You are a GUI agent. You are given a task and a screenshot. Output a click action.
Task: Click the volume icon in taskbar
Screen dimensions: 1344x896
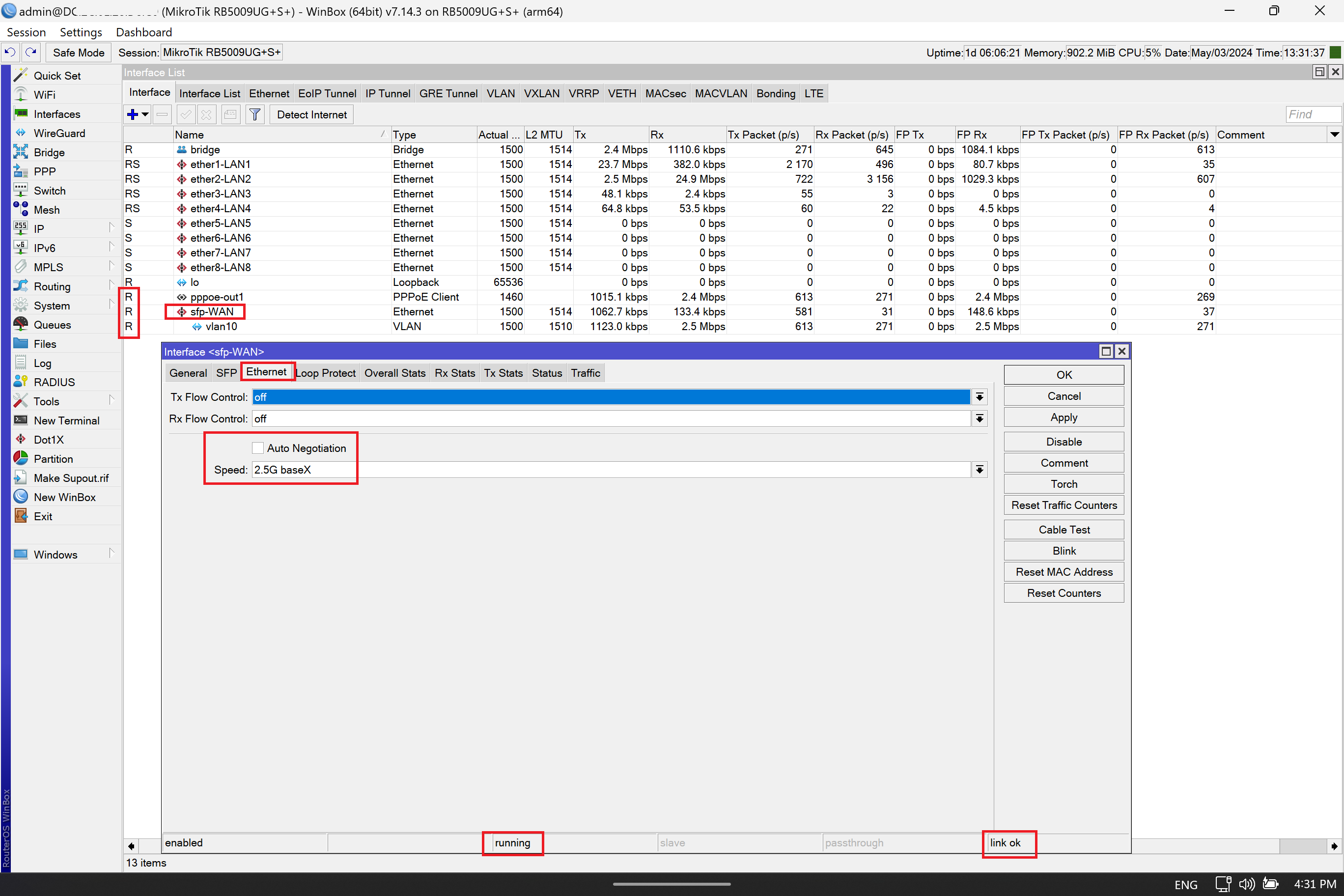tap(1246, 884)
